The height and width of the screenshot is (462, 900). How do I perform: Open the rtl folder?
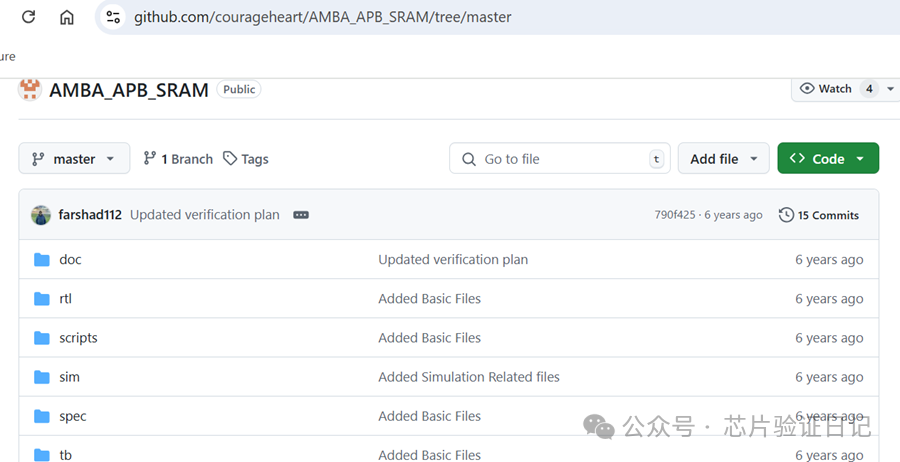pos(65,298)
